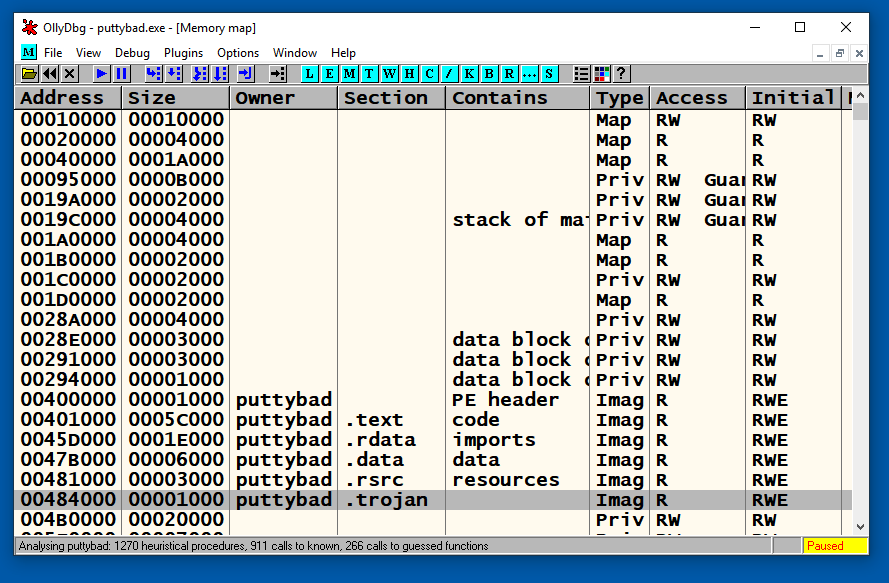The height and width of the screenshot is (583, 889).
Task: Click the Help question mark icon
Action: [x=621, y=74]
